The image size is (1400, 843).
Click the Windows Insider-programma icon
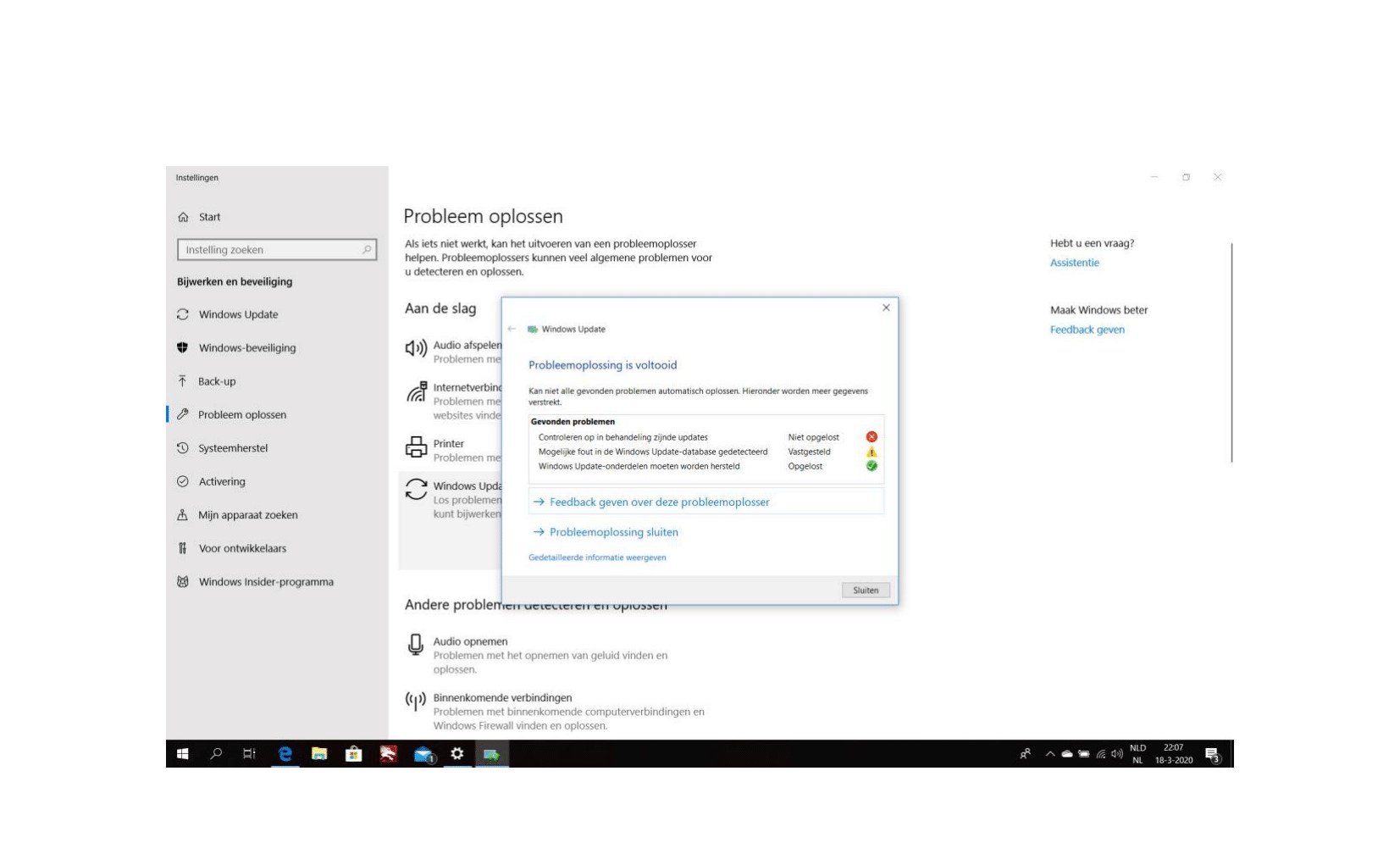182,582
